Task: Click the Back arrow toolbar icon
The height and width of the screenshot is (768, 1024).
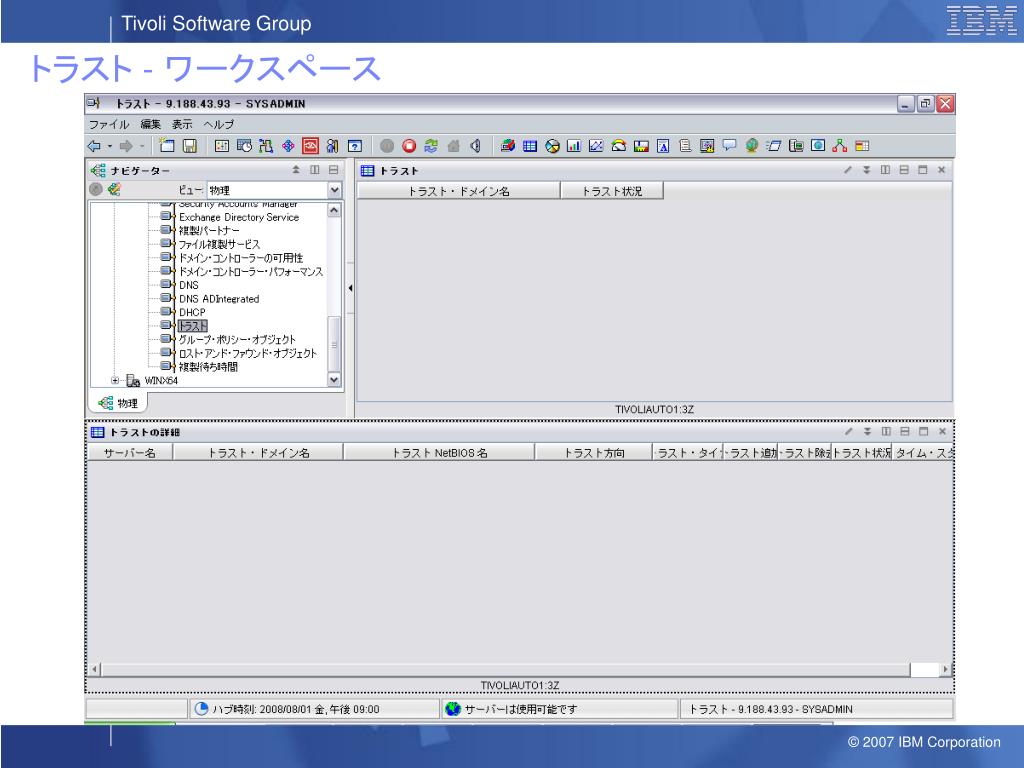Action: pyautogui.click(x=94, y=146)
